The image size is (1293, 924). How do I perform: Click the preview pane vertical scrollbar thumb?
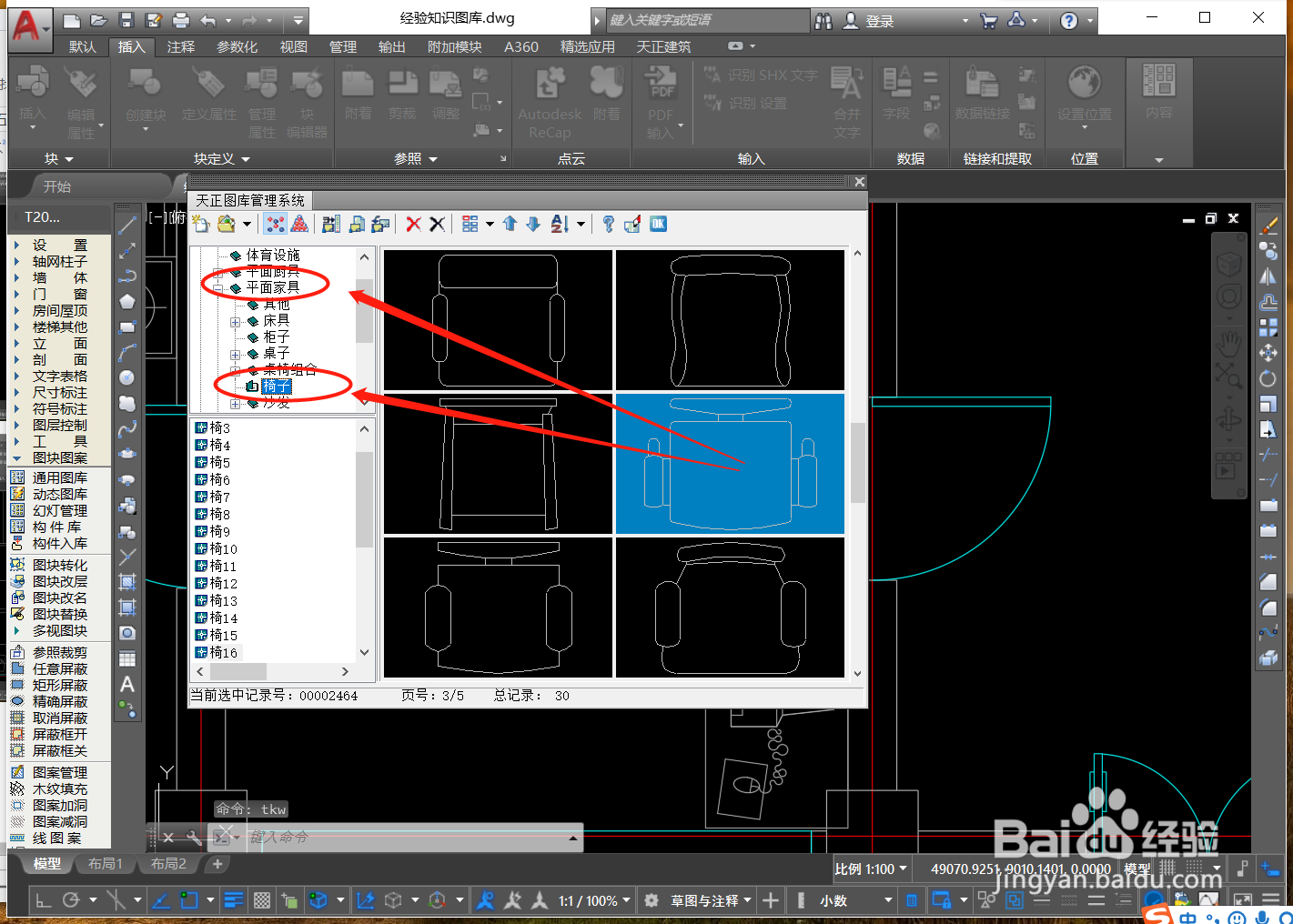857,463
